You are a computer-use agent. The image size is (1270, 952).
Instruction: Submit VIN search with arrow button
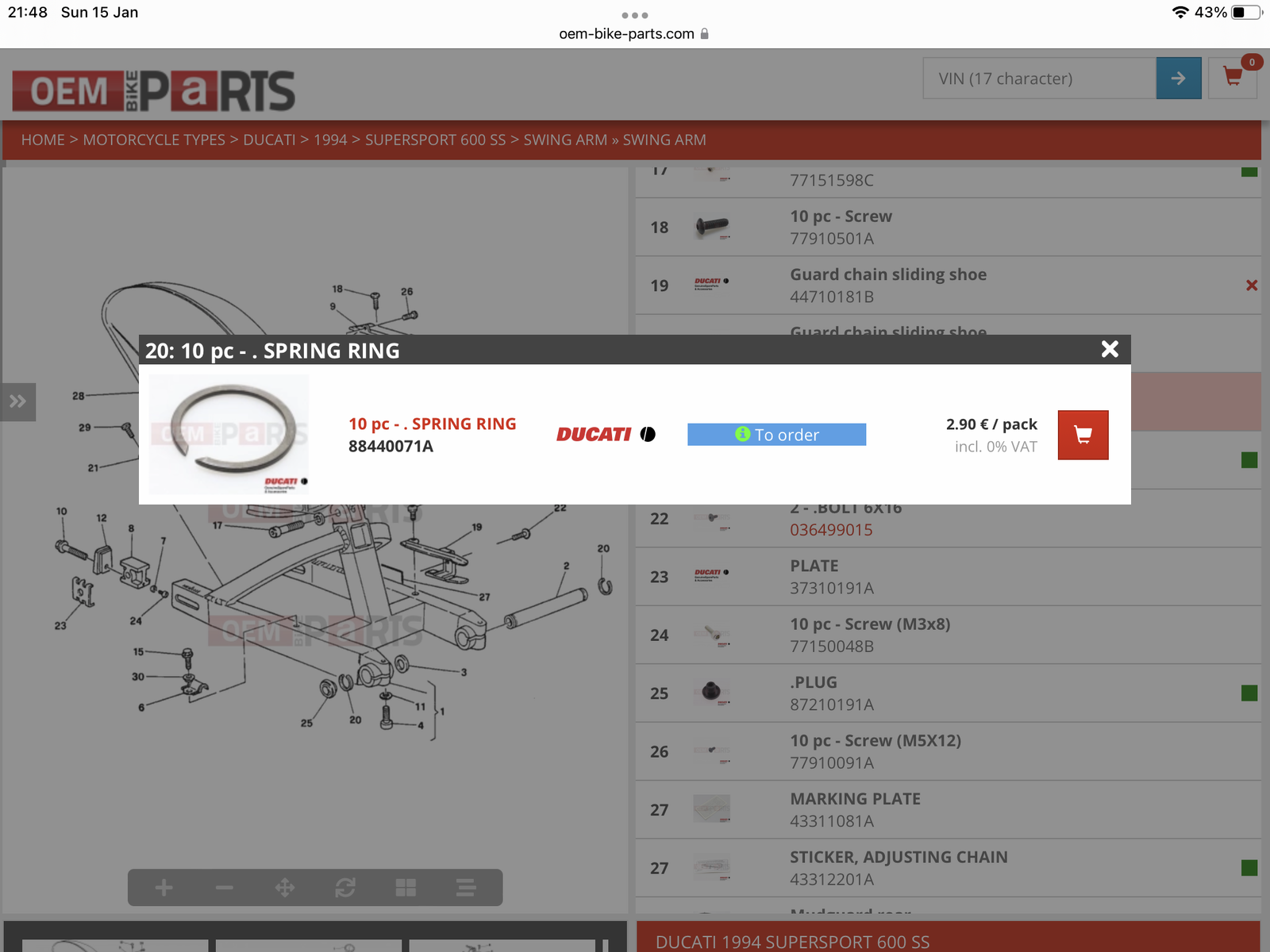(1179, 78)
